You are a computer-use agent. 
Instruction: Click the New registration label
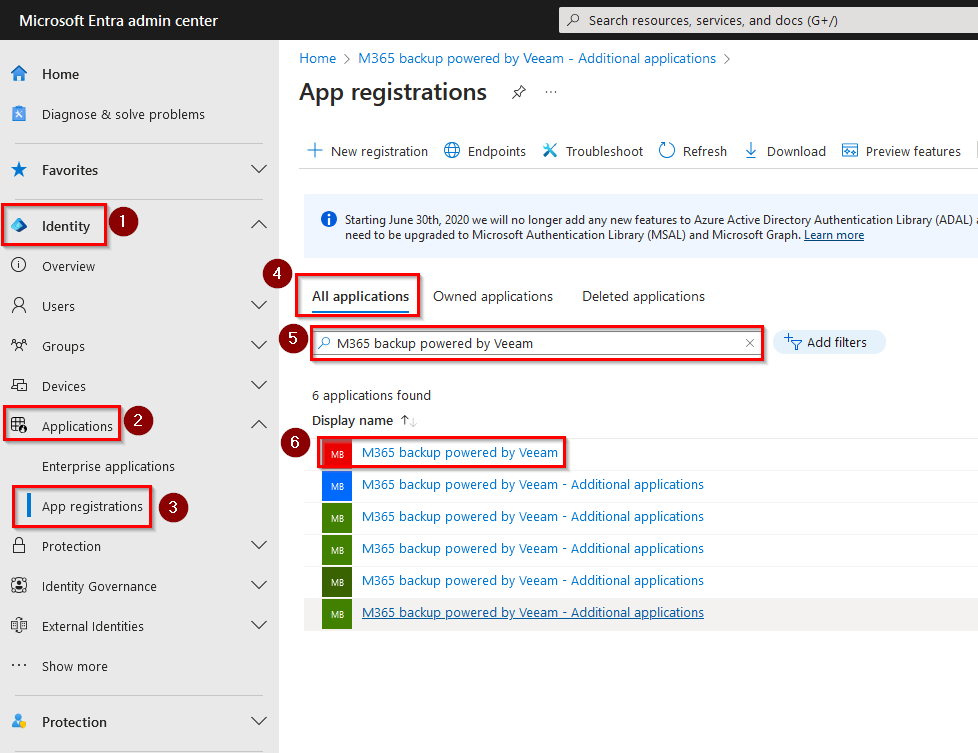[x=379, y=151]
